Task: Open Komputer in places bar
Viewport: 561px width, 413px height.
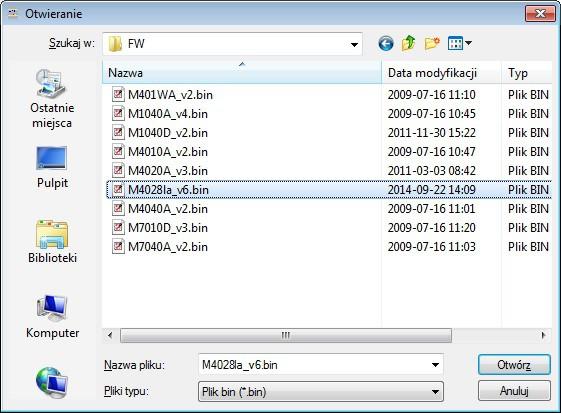Action: pos(52,317)
